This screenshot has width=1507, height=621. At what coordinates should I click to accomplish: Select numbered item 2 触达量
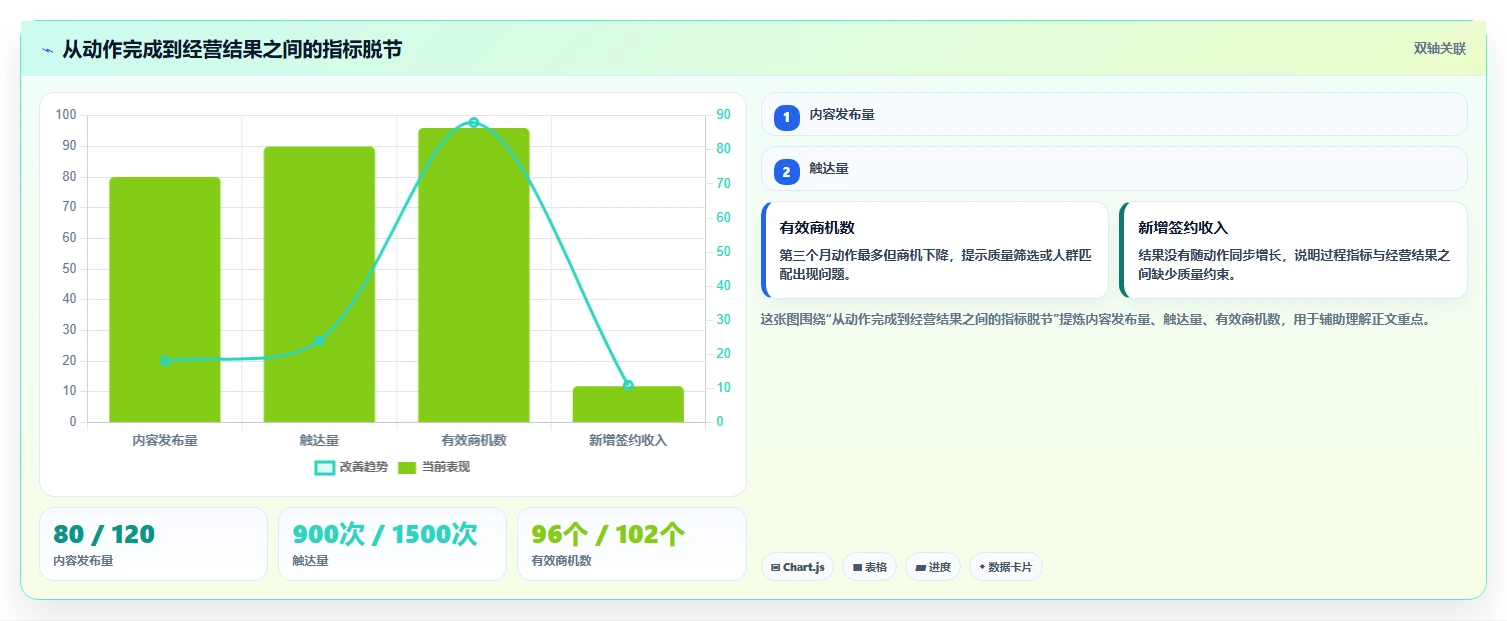point(1114,169)
